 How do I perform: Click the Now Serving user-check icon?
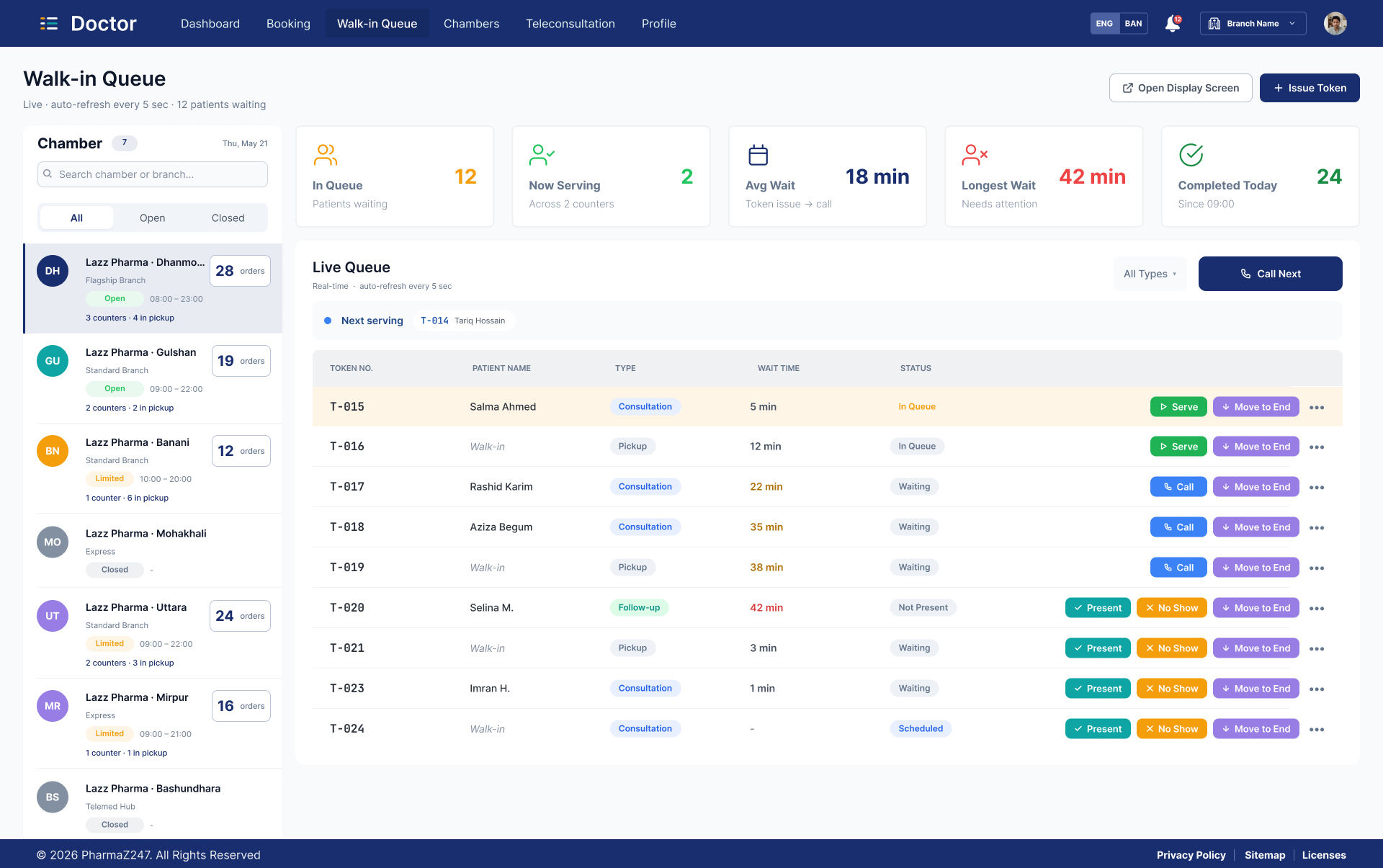click(x=542, y=155)
